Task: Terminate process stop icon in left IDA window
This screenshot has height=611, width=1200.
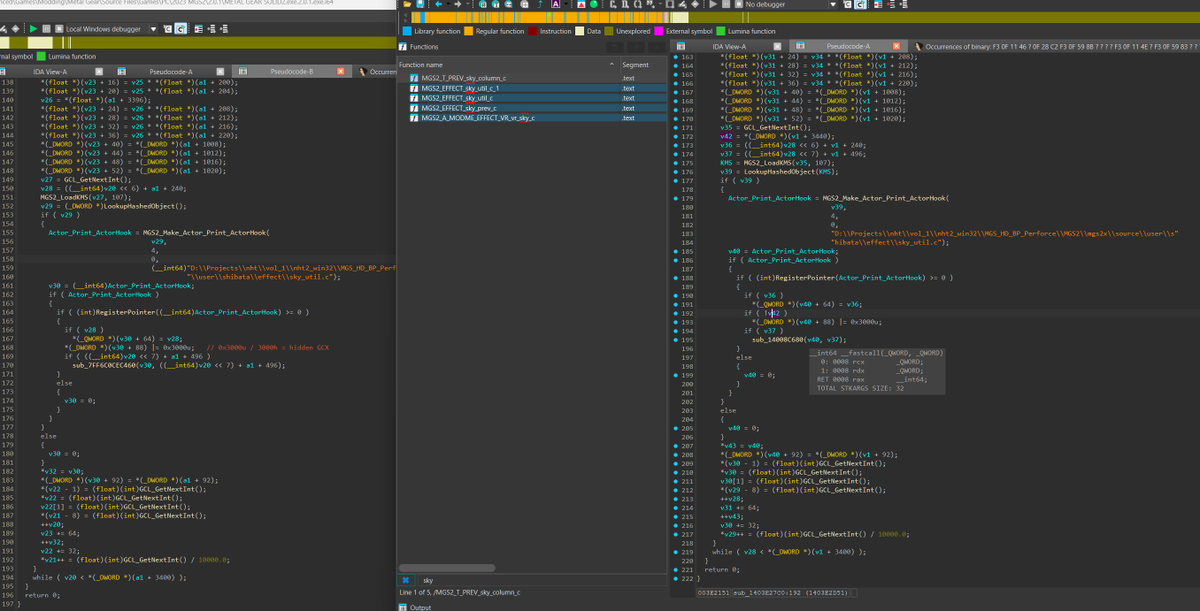Action: click(x=59, y=29)
